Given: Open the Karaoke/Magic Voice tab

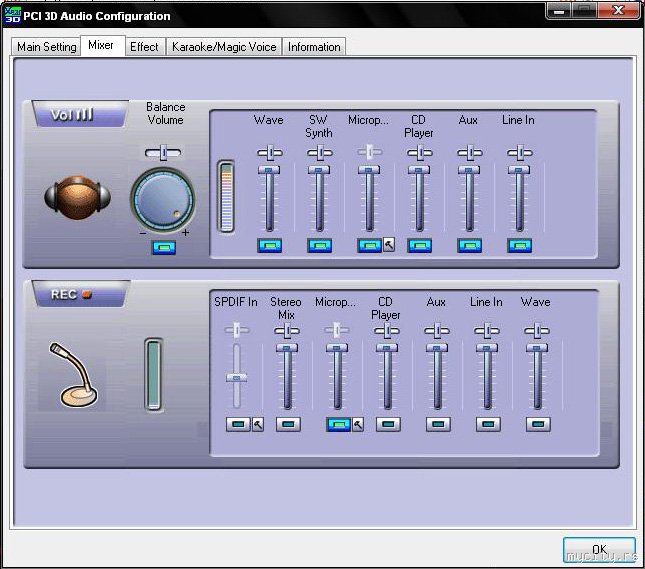Looking at the screenshot, I should tap(223, 47).
